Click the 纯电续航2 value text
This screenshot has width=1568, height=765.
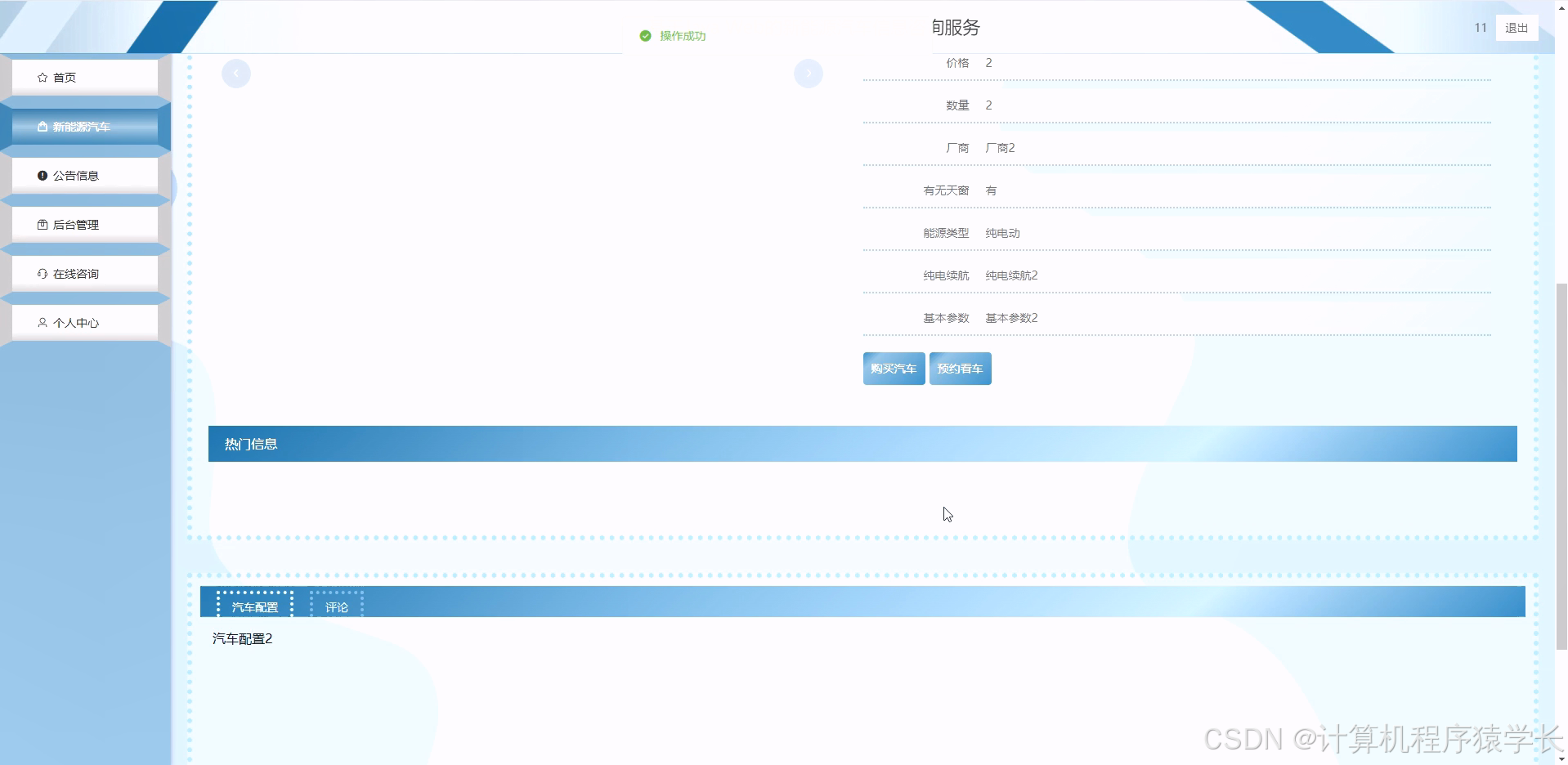point(1011,275)
